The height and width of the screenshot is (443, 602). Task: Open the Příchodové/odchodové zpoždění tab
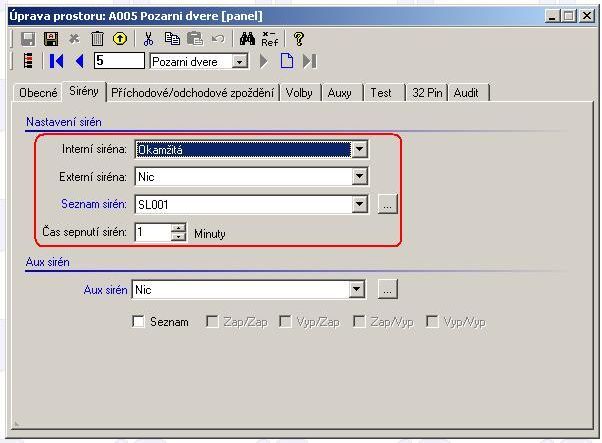(x=193, y=92)
